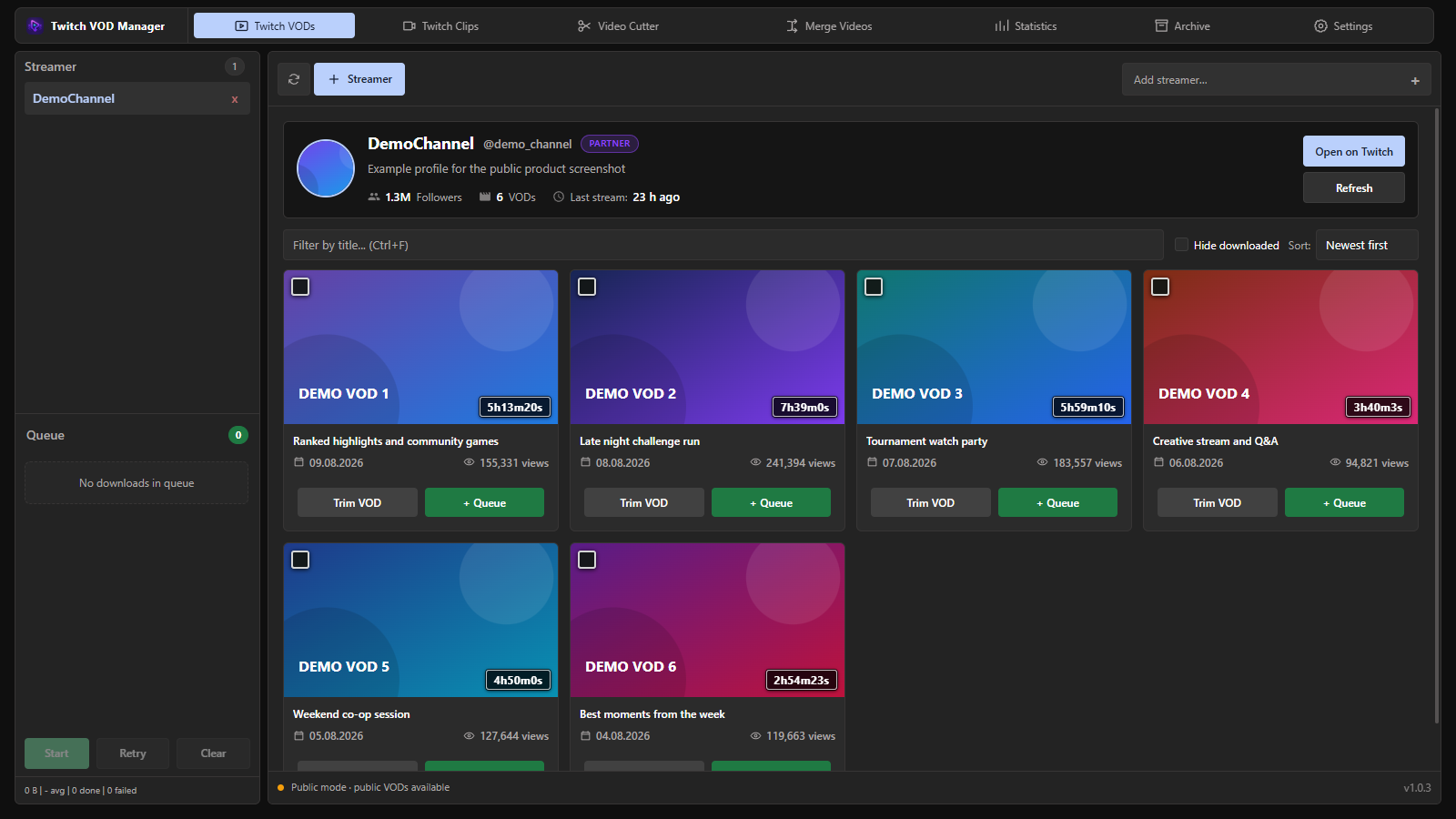Switch to the Twitch VODs tab
This screenshot has width=1456, height=819.
point(274,26)
